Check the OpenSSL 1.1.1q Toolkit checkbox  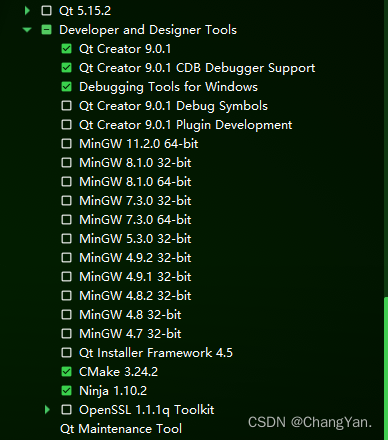coord(66,410)
